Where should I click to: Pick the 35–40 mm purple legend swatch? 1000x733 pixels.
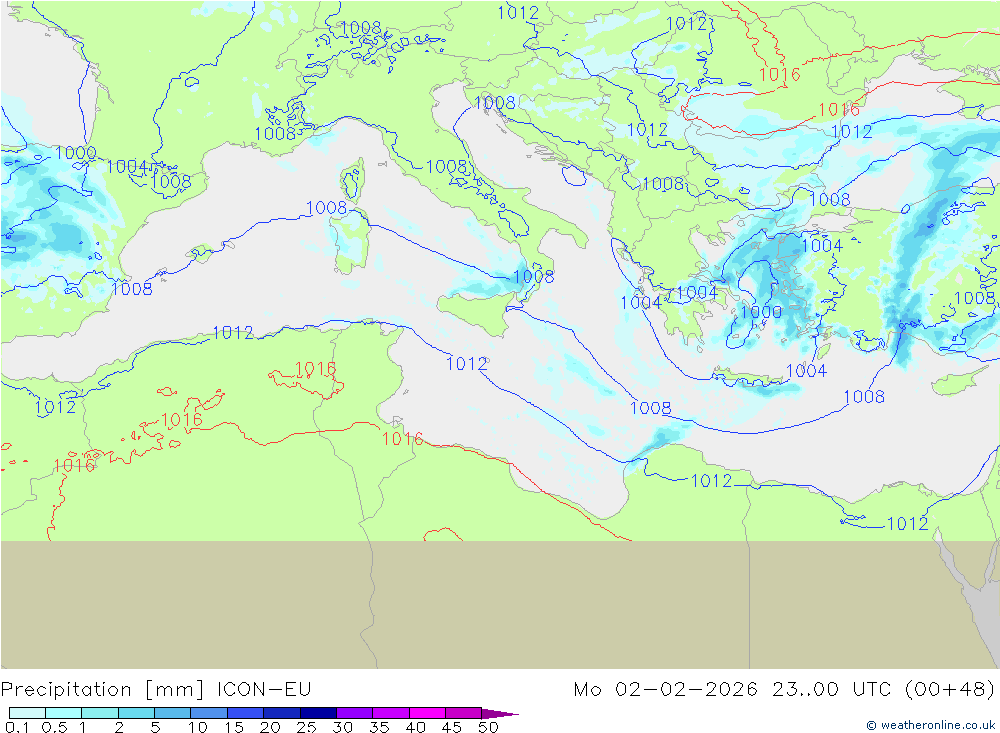click(x=390, y=713)
